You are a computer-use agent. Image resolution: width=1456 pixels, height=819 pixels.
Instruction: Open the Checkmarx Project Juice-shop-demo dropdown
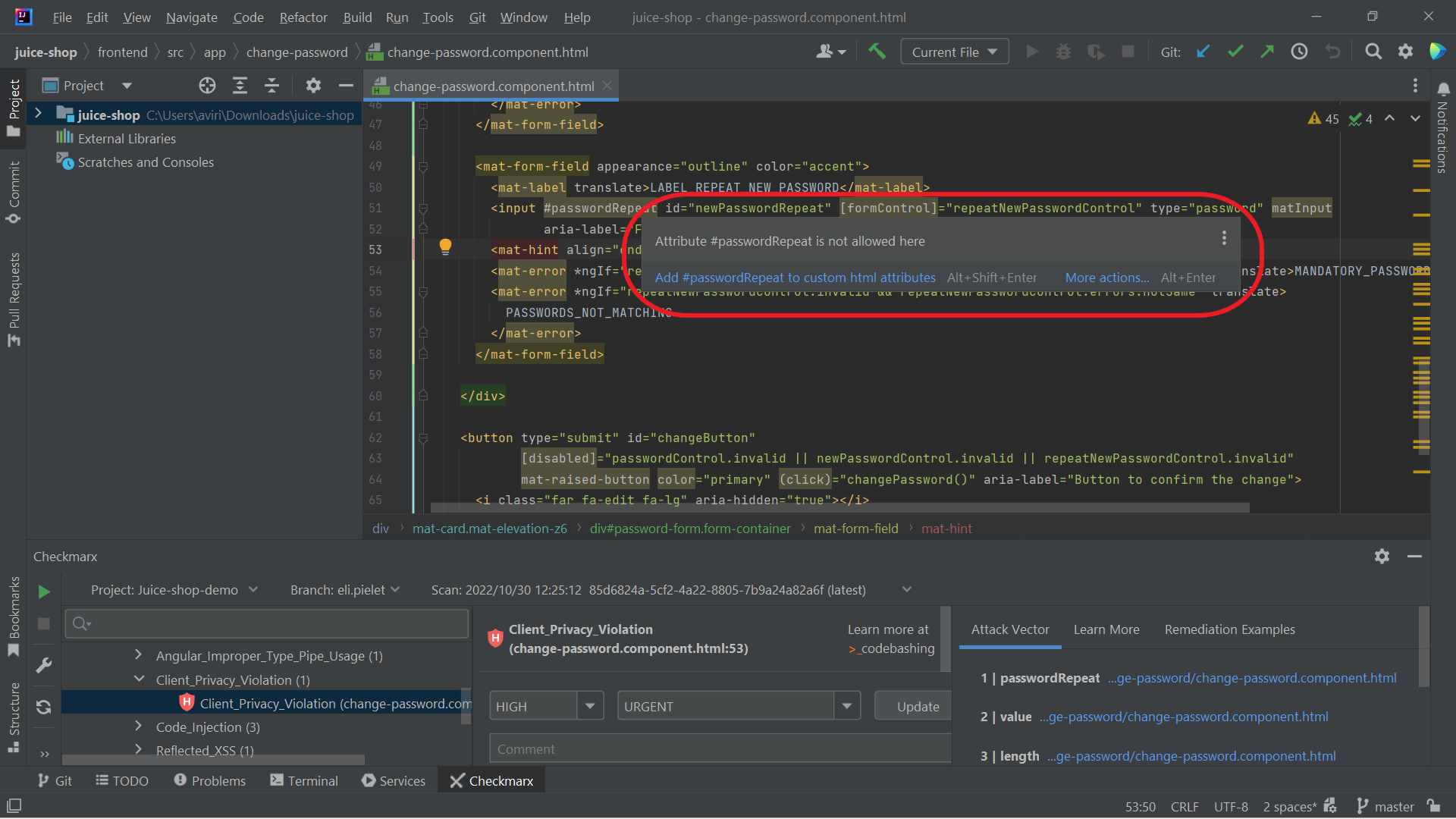click(174, 590)
